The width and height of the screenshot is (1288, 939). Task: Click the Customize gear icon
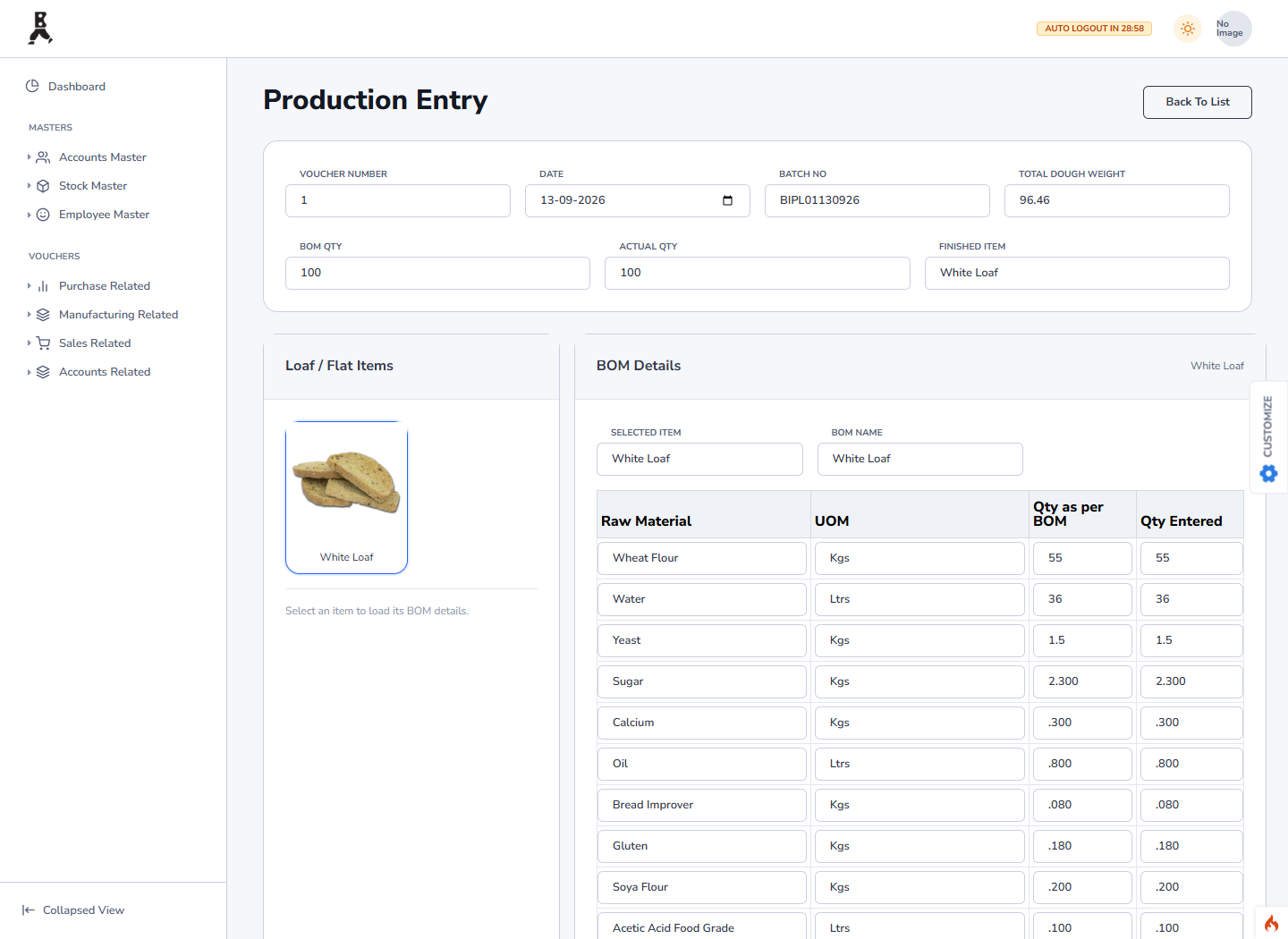1268,474
